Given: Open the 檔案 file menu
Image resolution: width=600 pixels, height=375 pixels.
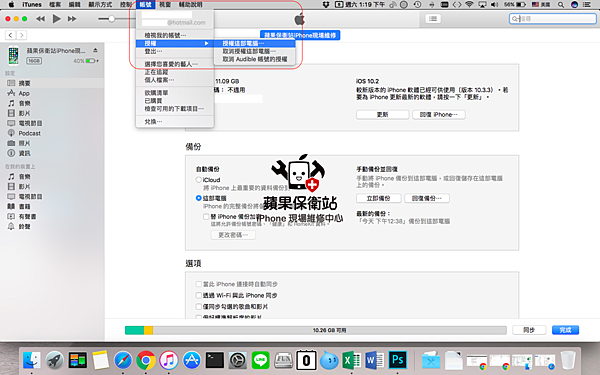Looking at the screenshot, I should (x=55, y=5).
